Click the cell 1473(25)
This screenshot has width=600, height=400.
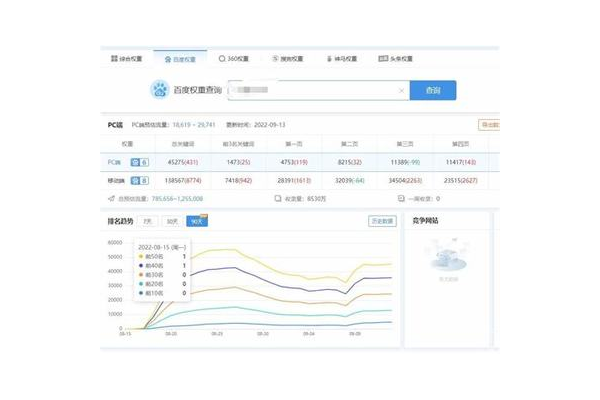click(x=238, y=162)
